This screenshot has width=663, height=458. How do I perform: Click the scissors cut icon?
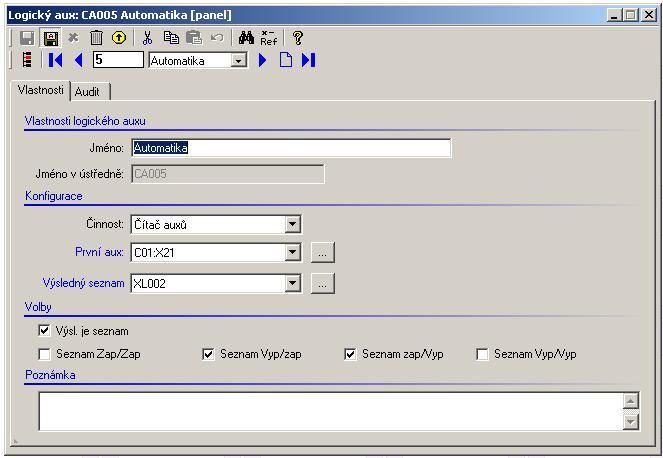click(147, 38)
